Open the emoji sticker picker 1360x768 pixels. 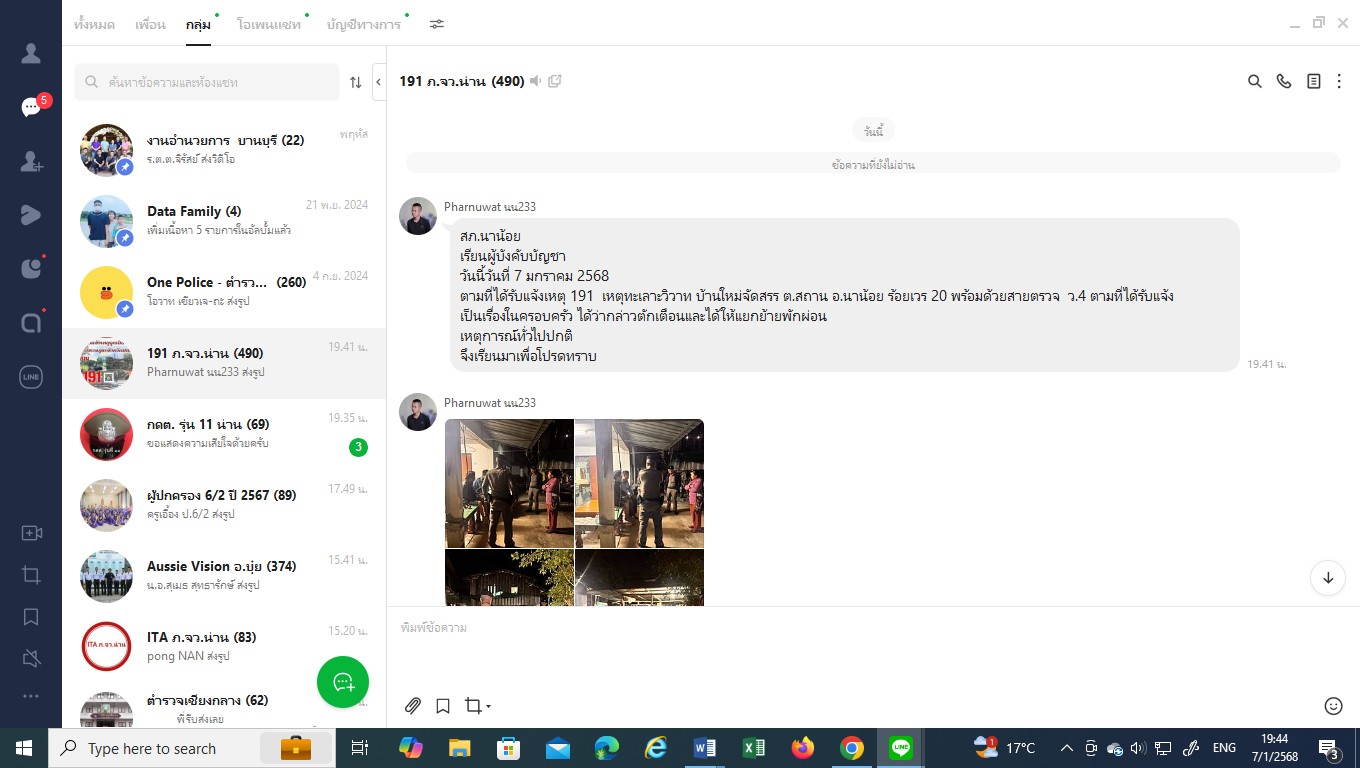[1332, 706]
